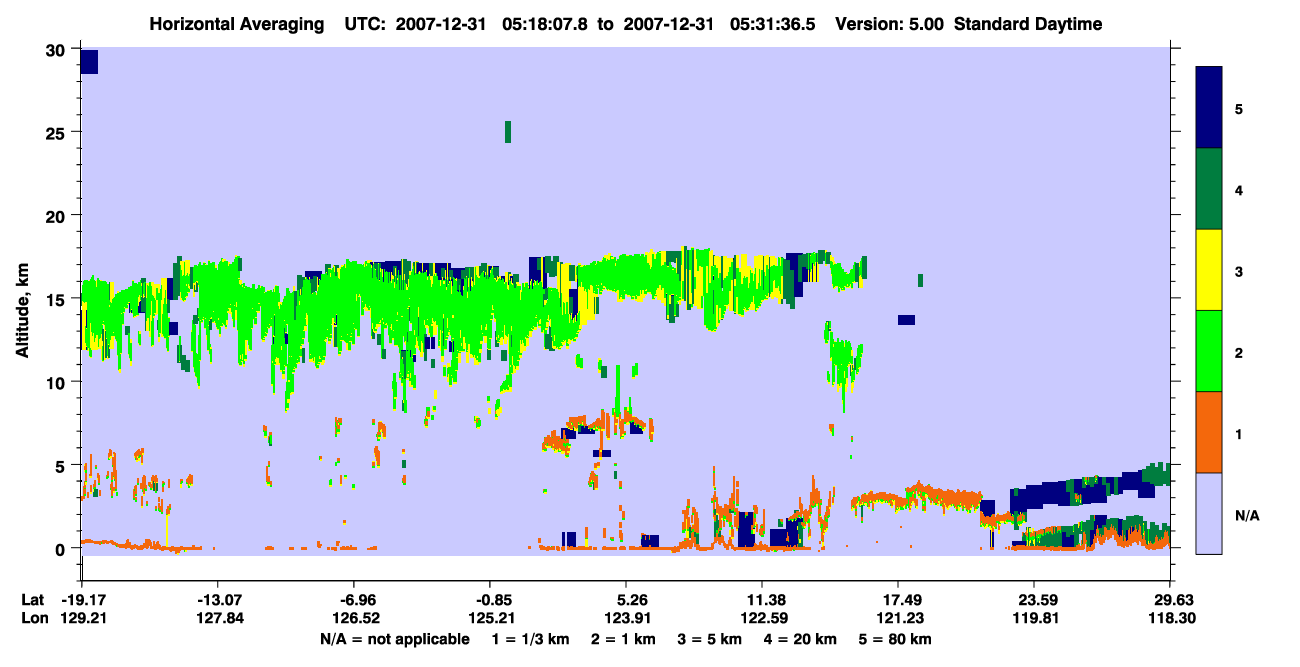Click the longitude value 125.21

[489, 618]
